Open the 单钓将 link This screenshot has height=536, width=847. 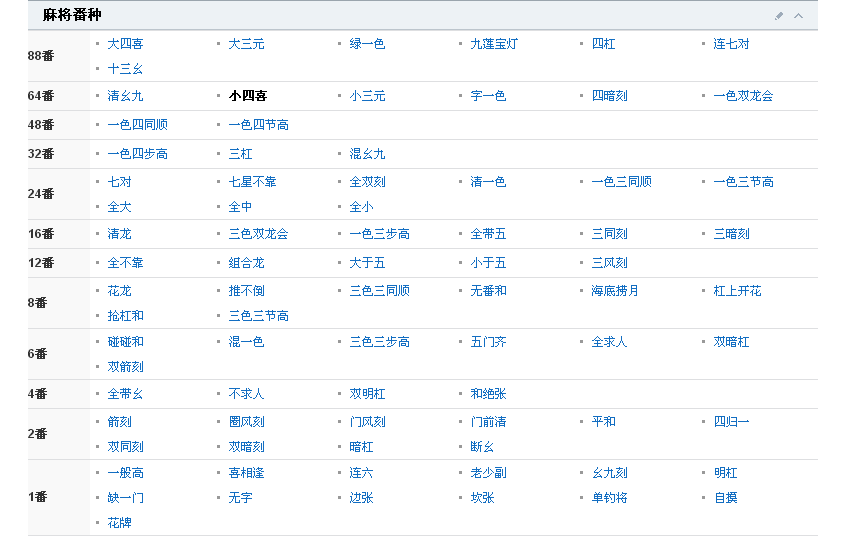click(x=609, y=498)
